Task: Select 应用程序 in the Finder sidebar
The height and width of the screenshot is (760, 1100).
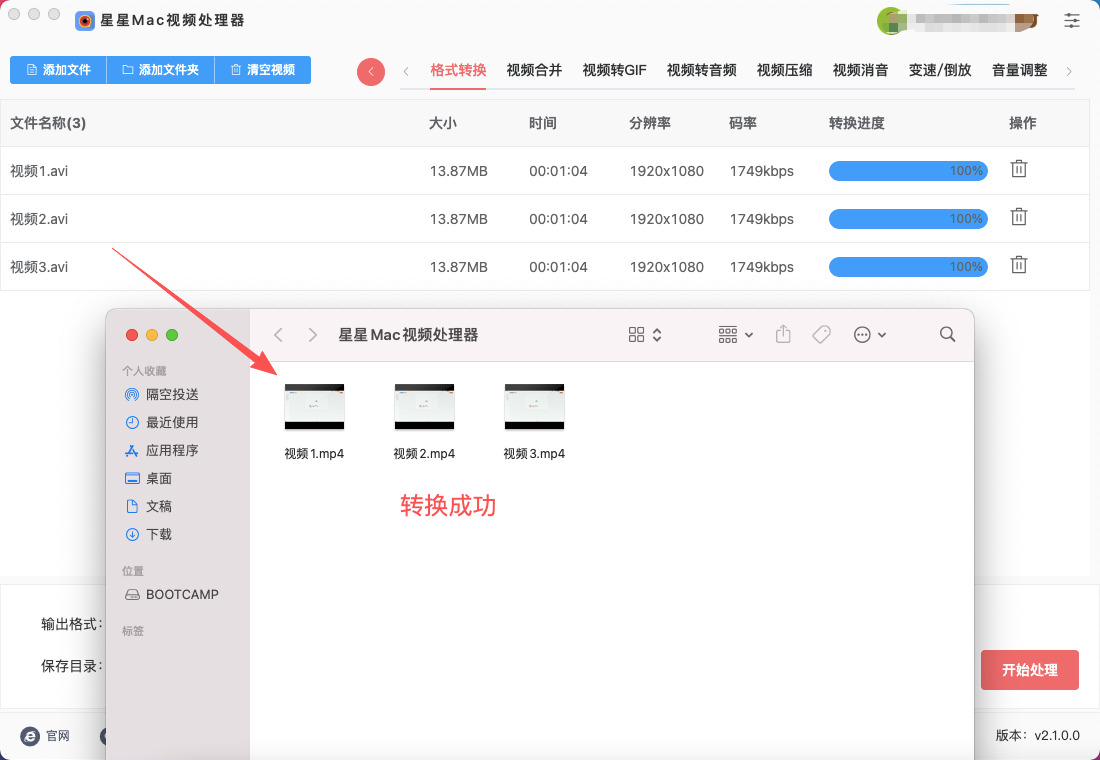Action: (171, 450)
